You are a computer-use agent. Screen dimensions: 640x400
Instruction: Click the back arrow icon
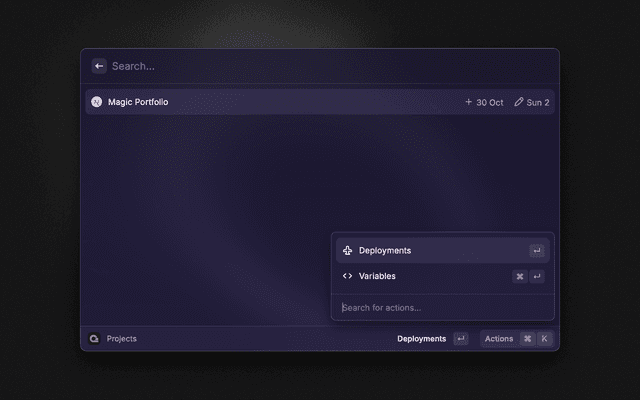click(x=99, y=66)
